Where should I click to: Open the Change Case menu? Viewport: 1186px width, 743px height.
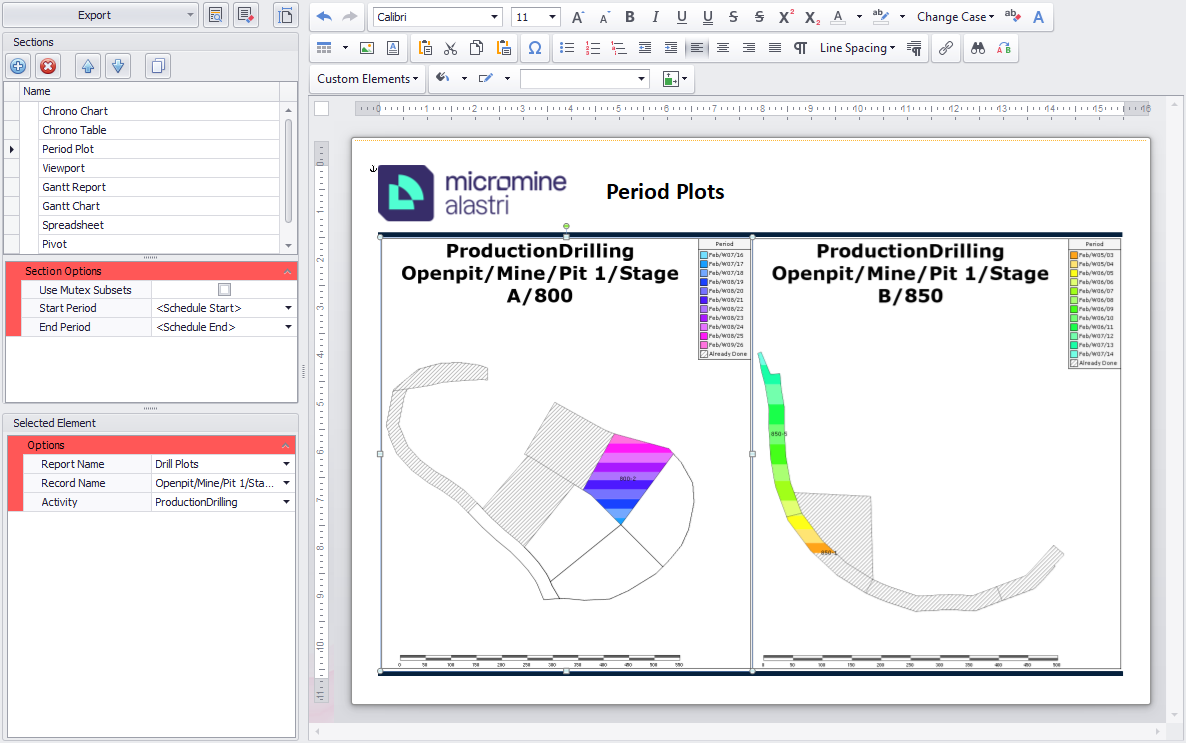point(955,17)
